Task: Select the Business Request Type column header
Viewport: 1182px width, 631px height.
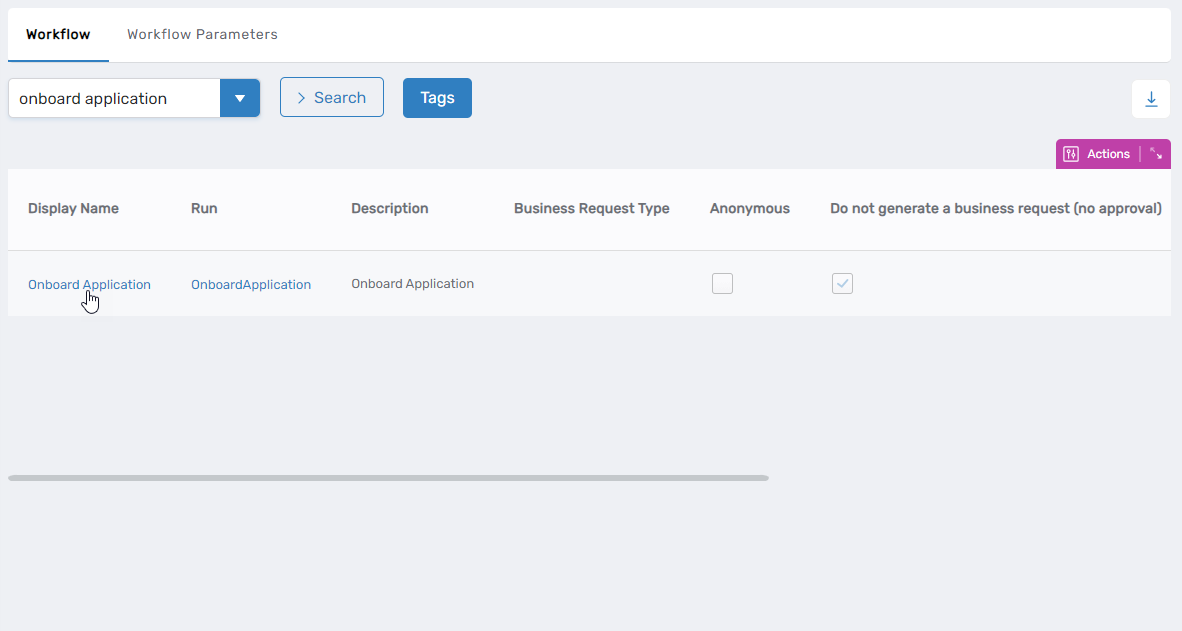Action: coord(591,208)
